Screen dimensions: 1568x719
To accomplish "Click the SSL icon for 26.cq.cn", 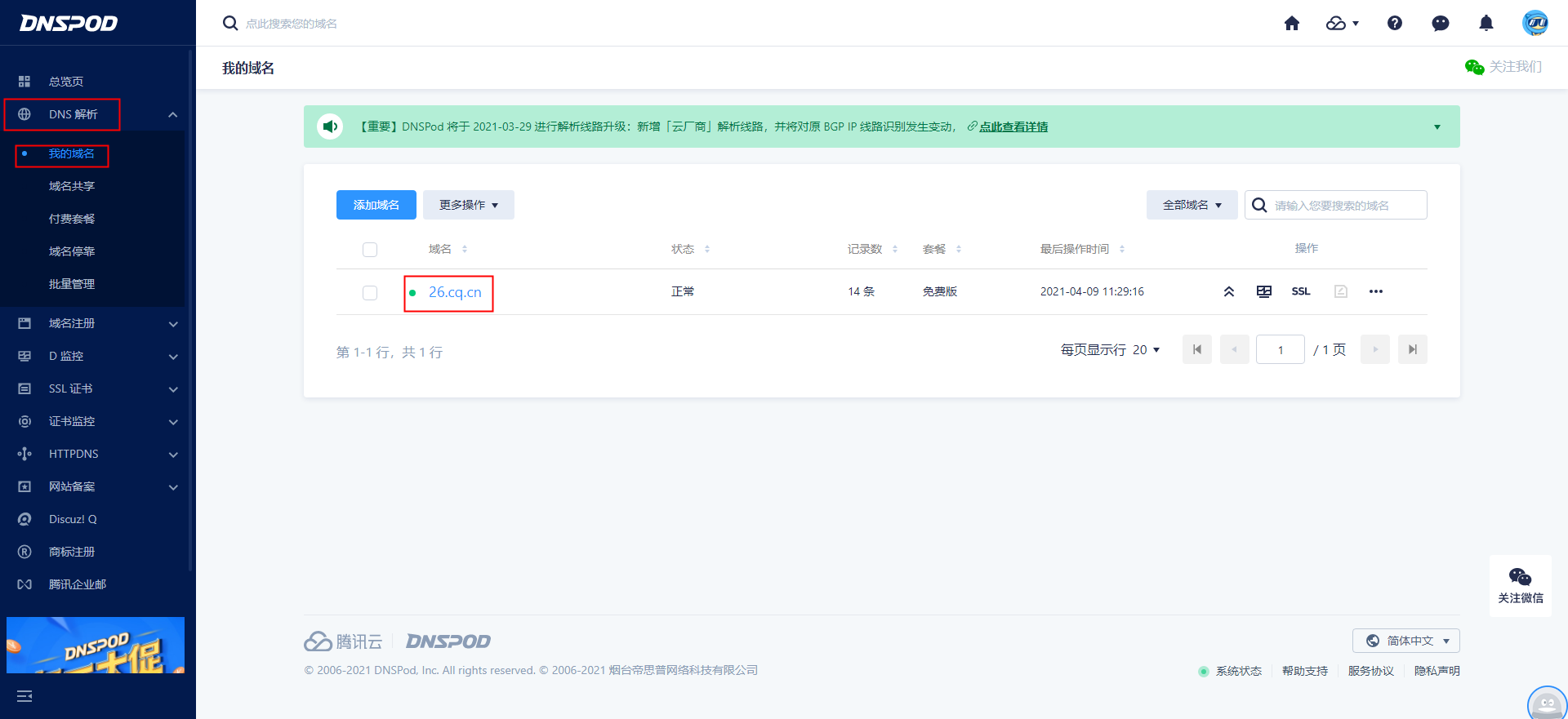I will [1301, 291].
